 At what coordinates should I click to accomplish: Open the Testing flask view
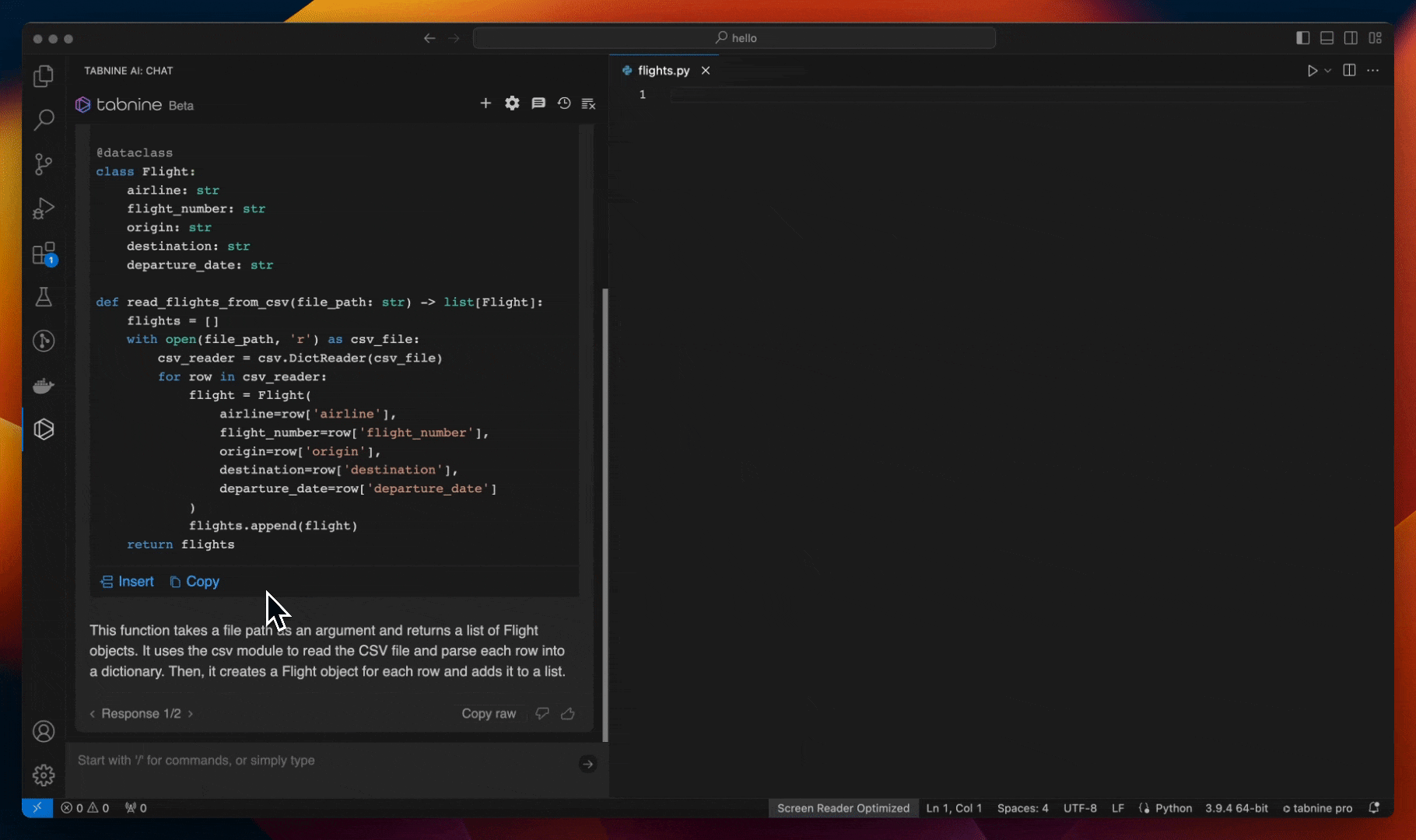point(44,297)
